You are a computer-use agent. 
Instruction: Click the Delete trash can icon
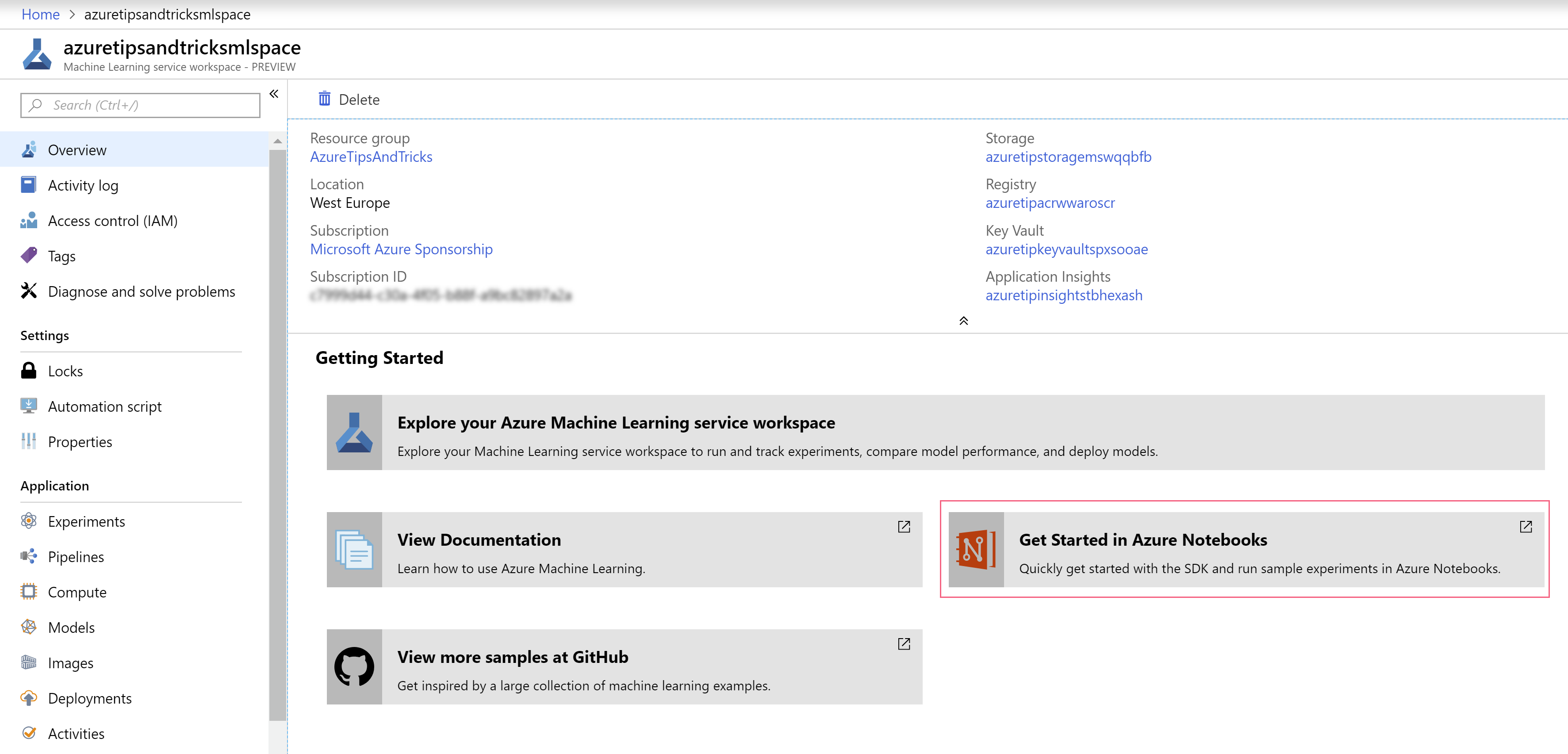tap(324, 99)
